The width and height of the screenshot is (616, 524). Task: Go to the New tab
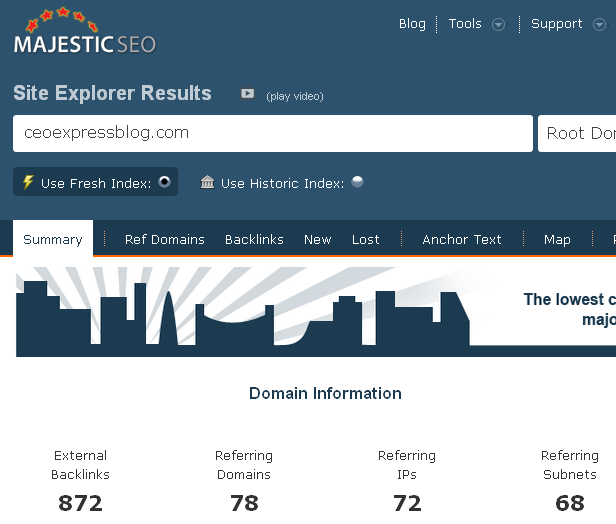[x=318, y=240]
